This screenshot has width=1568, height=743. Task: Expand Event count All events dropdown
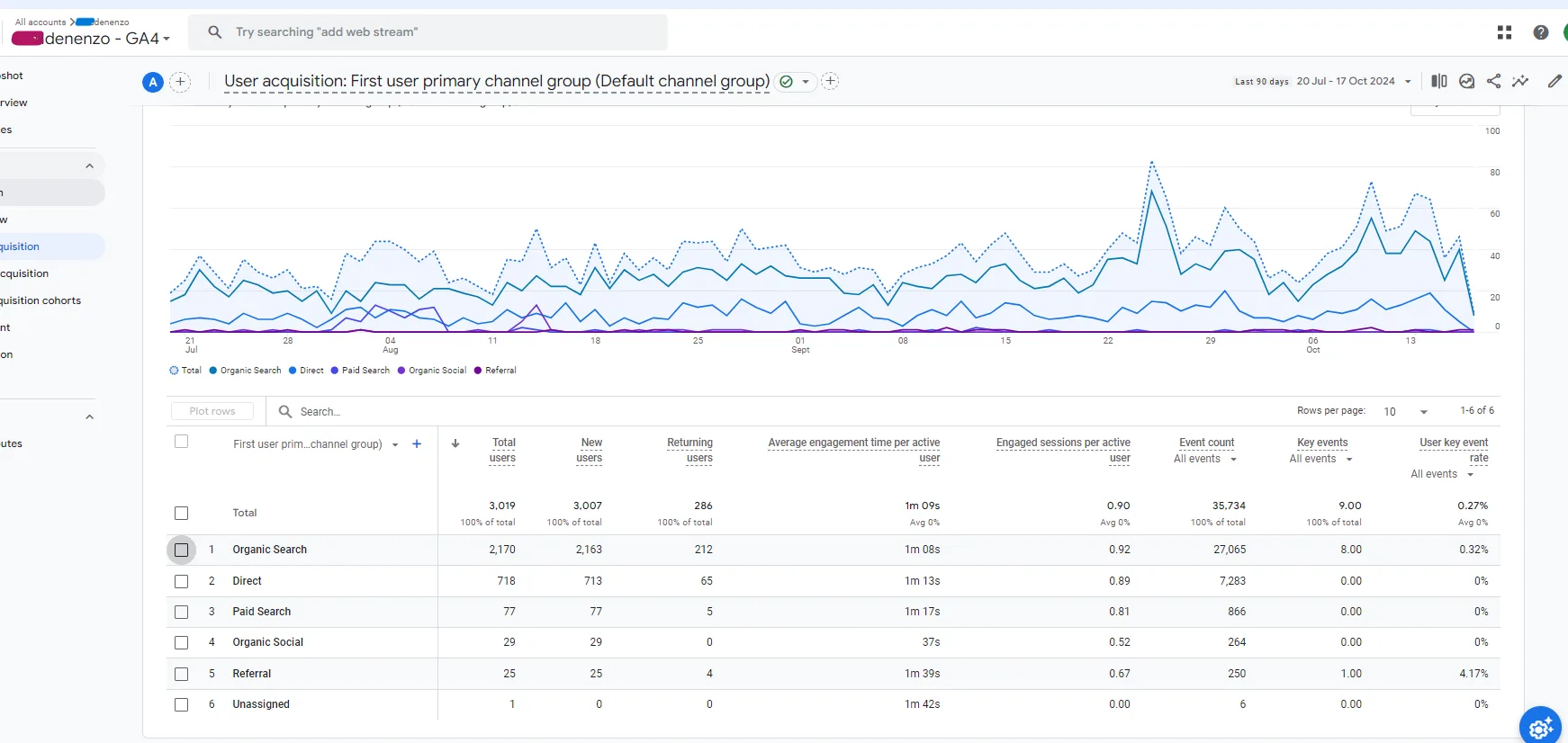coord(1205,459)
